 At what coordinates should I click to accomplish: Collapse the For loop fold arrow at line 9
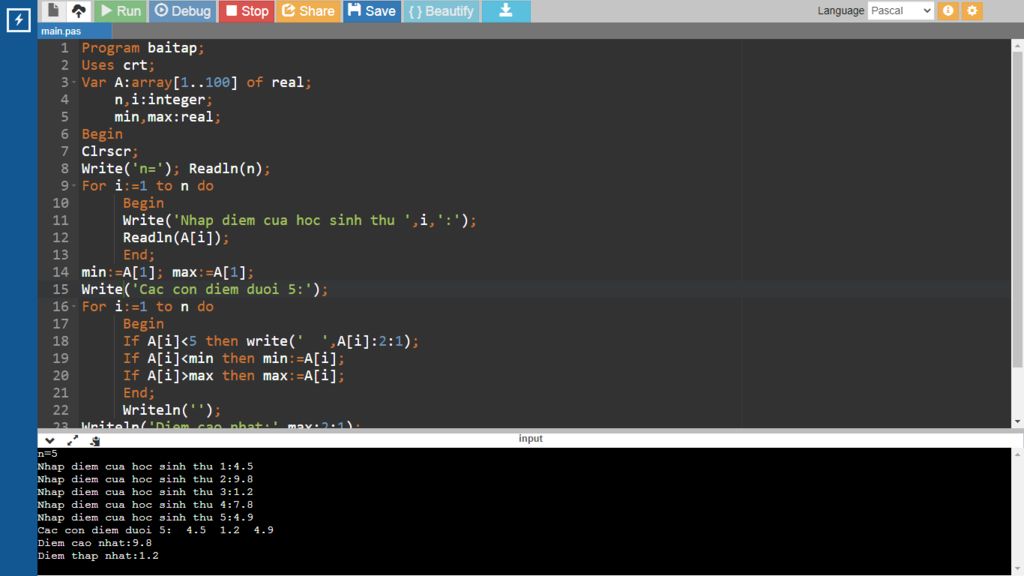pos(74,185)
